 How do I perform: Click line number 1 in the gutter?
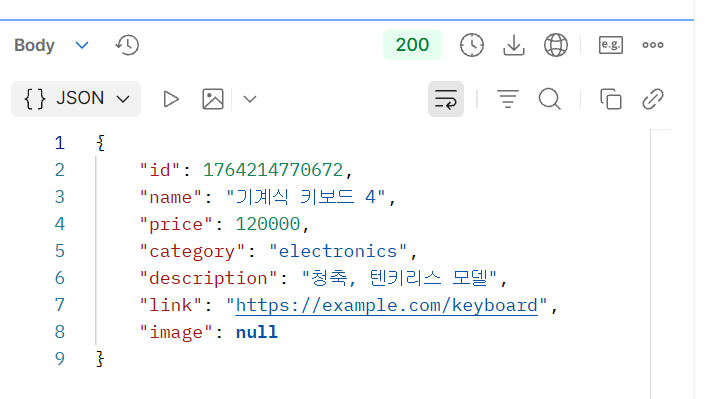pos(60,143)
